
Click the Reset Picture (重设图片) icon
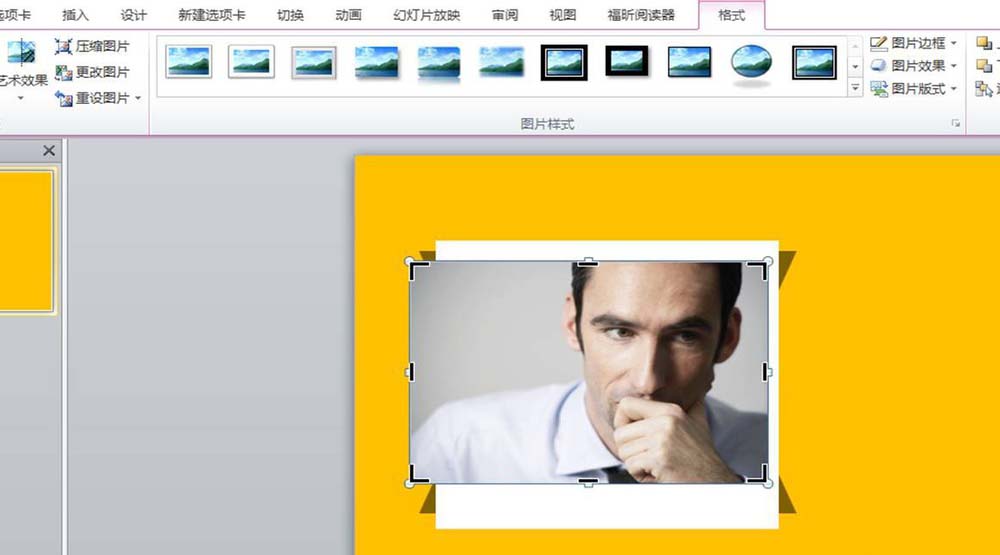click(x=63, y=98)
